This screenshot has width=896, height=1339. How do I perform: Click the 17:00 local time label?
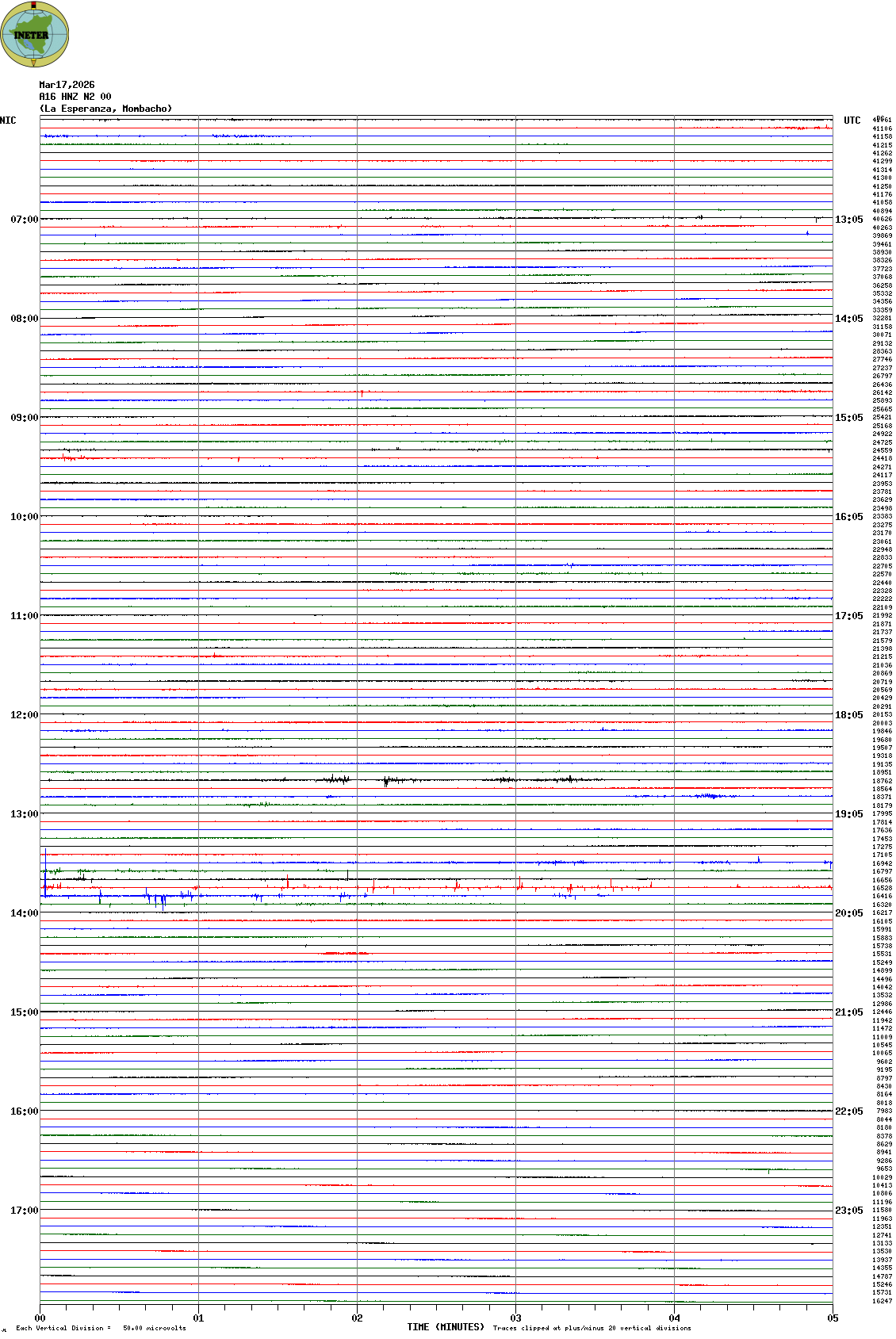[24, 1211]
